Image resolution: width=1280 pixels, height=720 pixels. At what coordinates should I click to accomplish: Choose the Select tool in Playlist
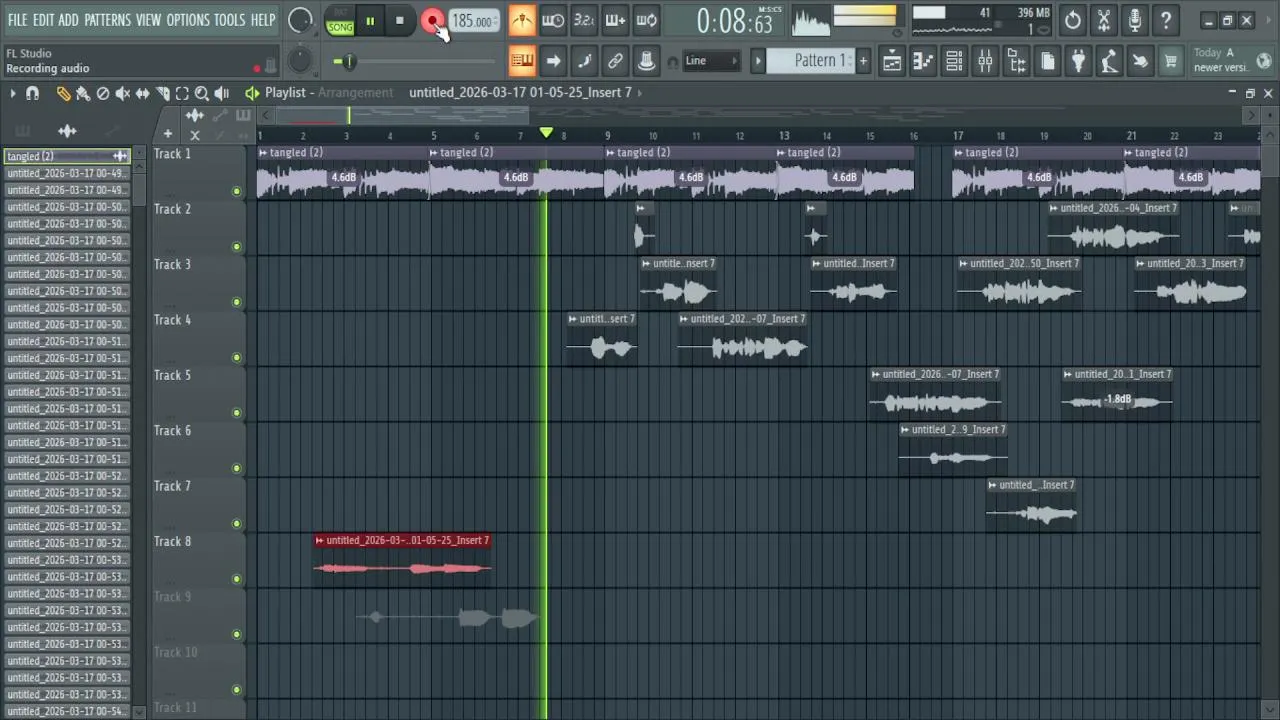[182, 93]
